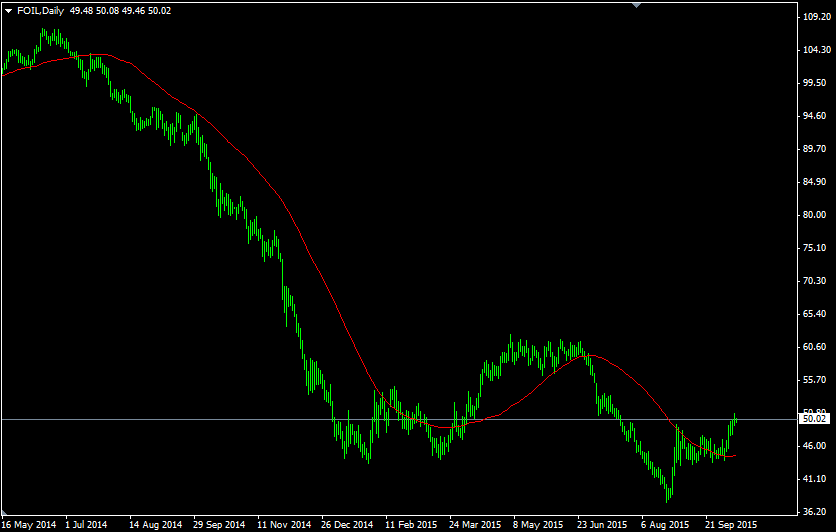
Task: Click the 104.30 price scale label
Action: [817, 50]
